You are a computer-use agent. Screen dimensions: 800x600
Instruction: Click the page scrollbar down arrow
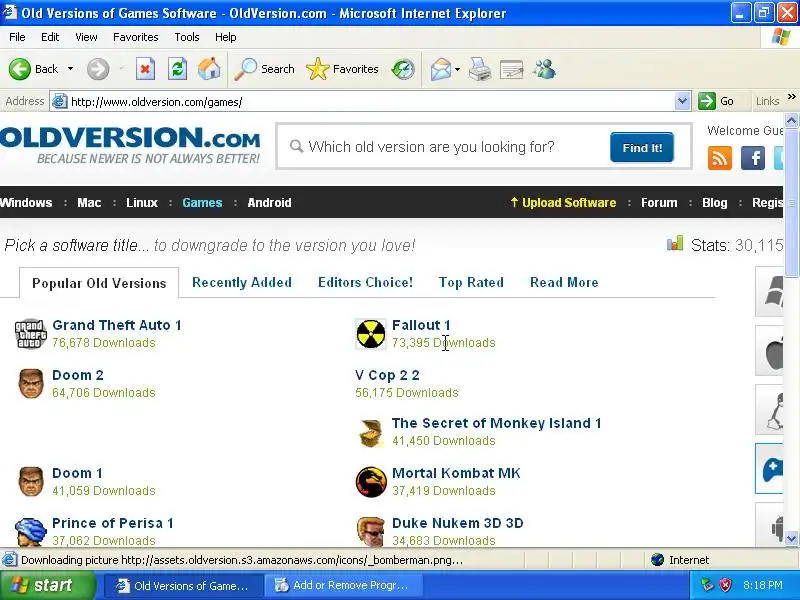[791, 538]
